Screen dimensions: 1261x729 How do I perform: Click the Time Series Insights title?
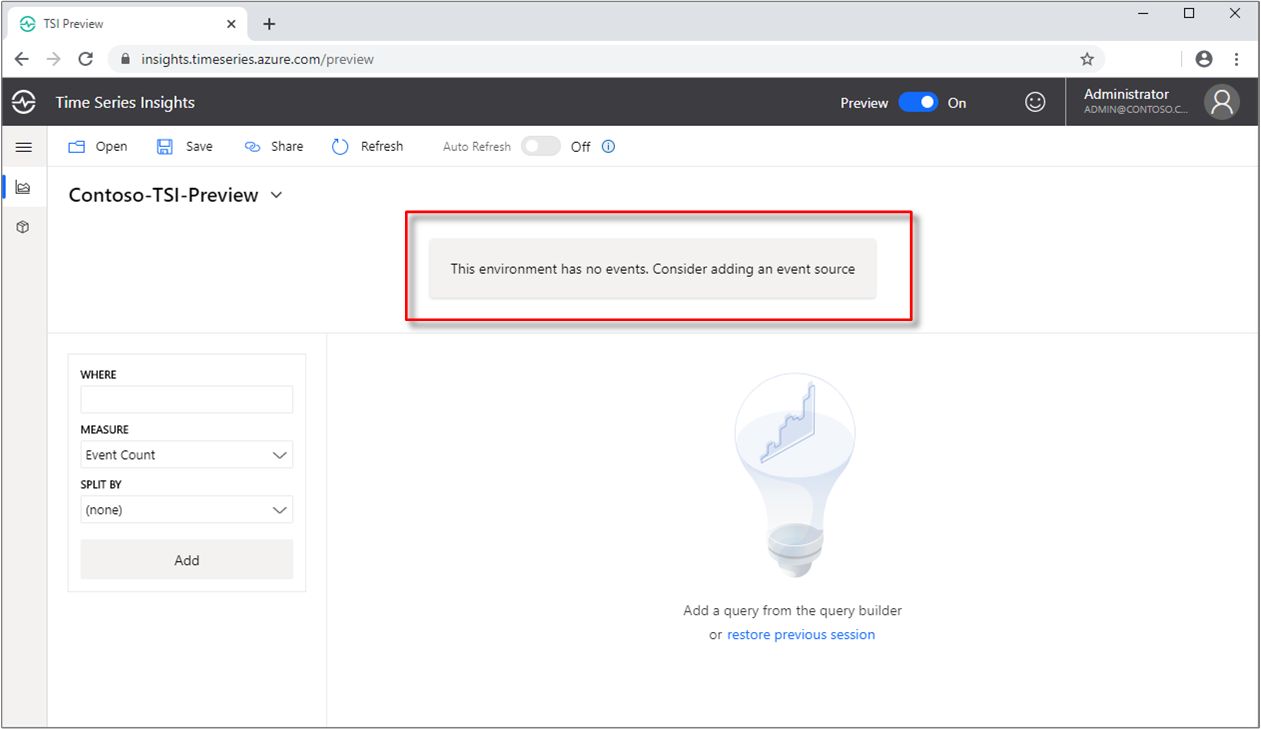tap(125, 102)
